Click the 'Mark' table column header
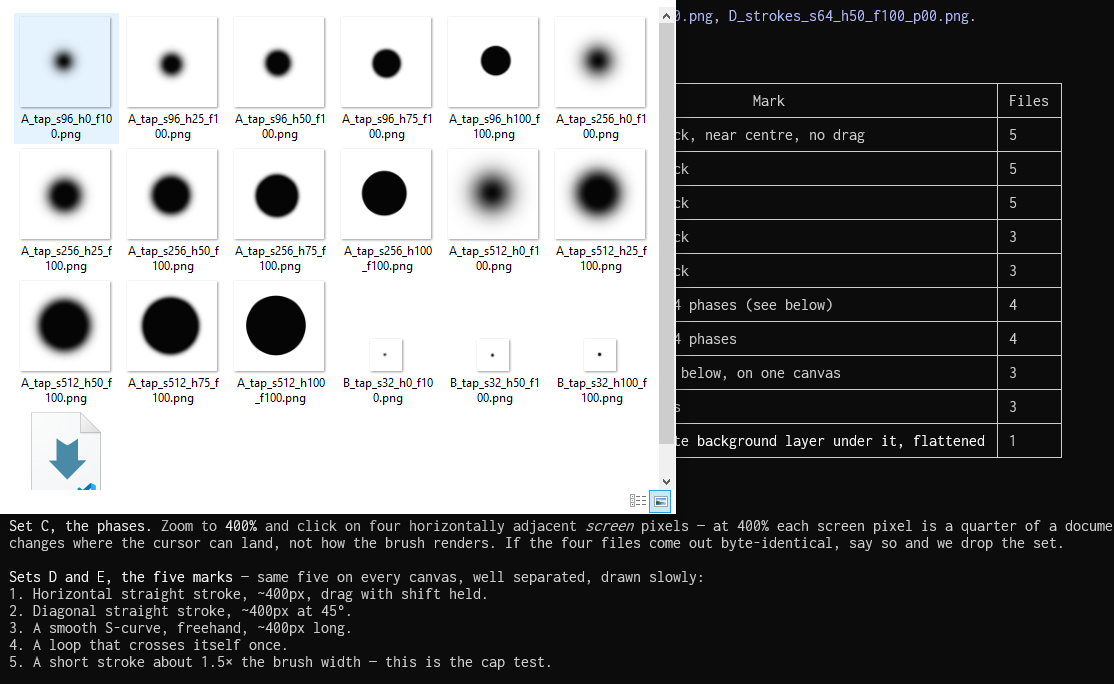This screenshot has width=1114, height=684. [768, 101]
